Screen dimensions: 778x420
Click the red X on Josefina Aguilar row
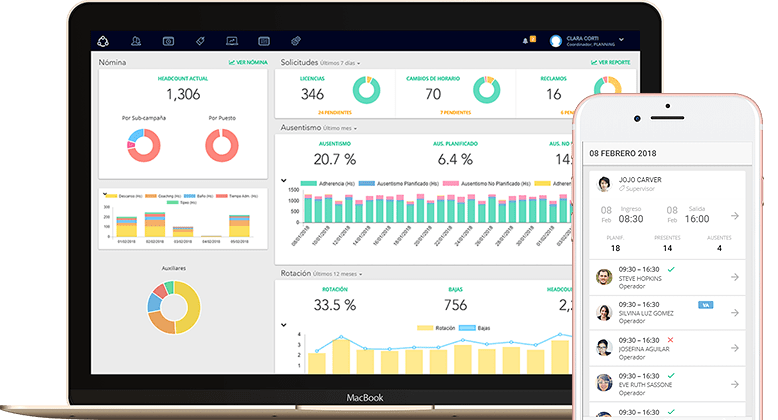point(670,340)
